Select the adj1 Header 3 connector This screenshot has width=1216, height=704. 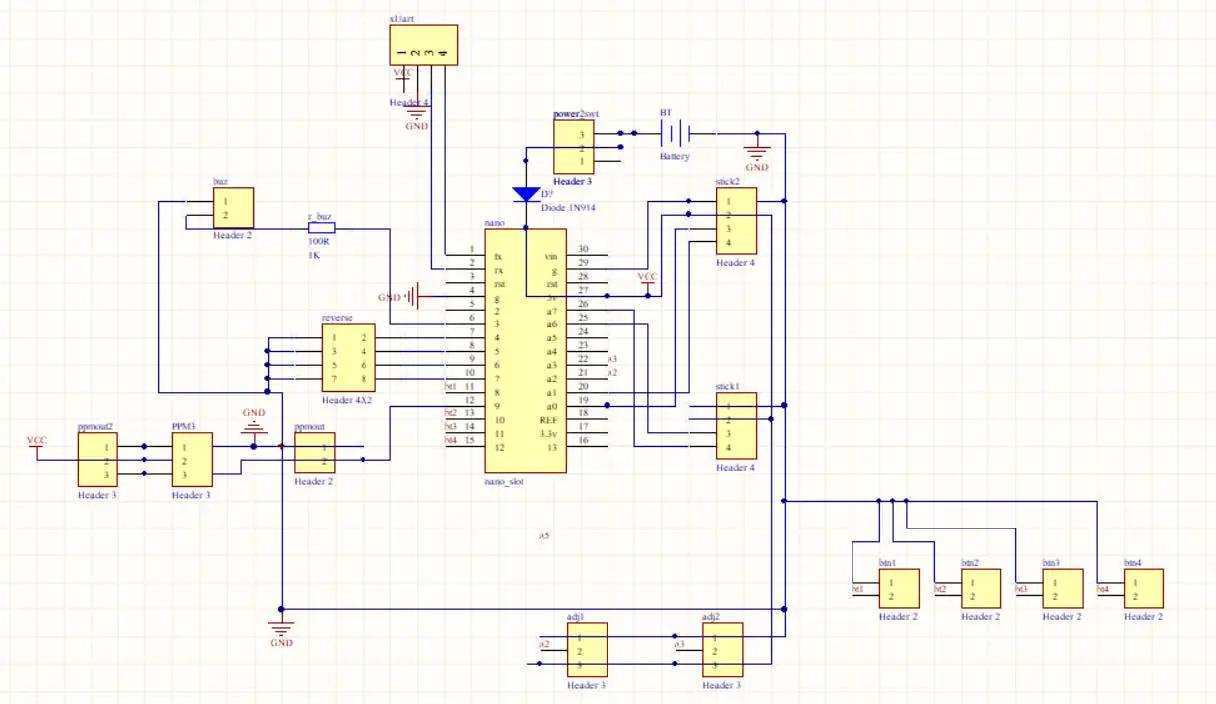590,650
